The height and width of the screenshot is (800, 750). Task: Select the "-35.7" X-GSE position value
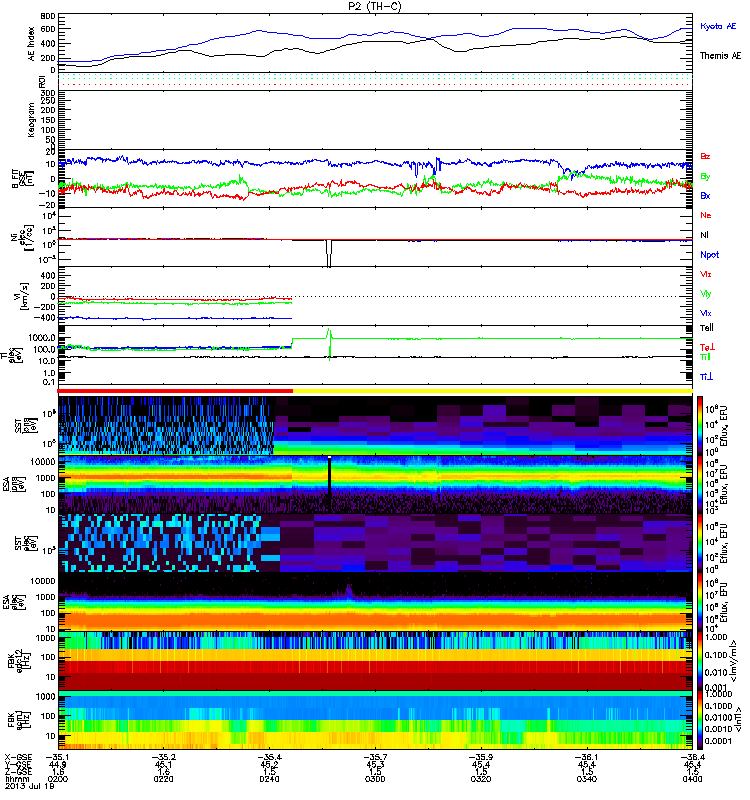(375, 757)
